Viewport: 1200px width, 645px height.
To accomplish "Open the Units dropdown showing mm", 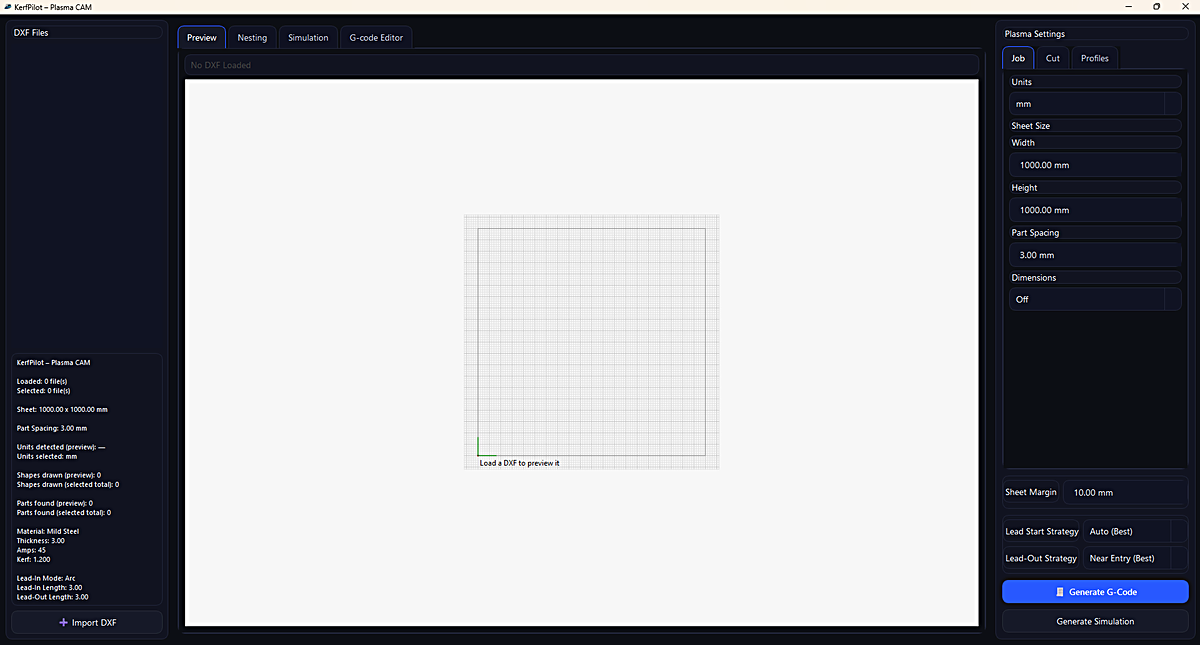I will (1095, 103).
